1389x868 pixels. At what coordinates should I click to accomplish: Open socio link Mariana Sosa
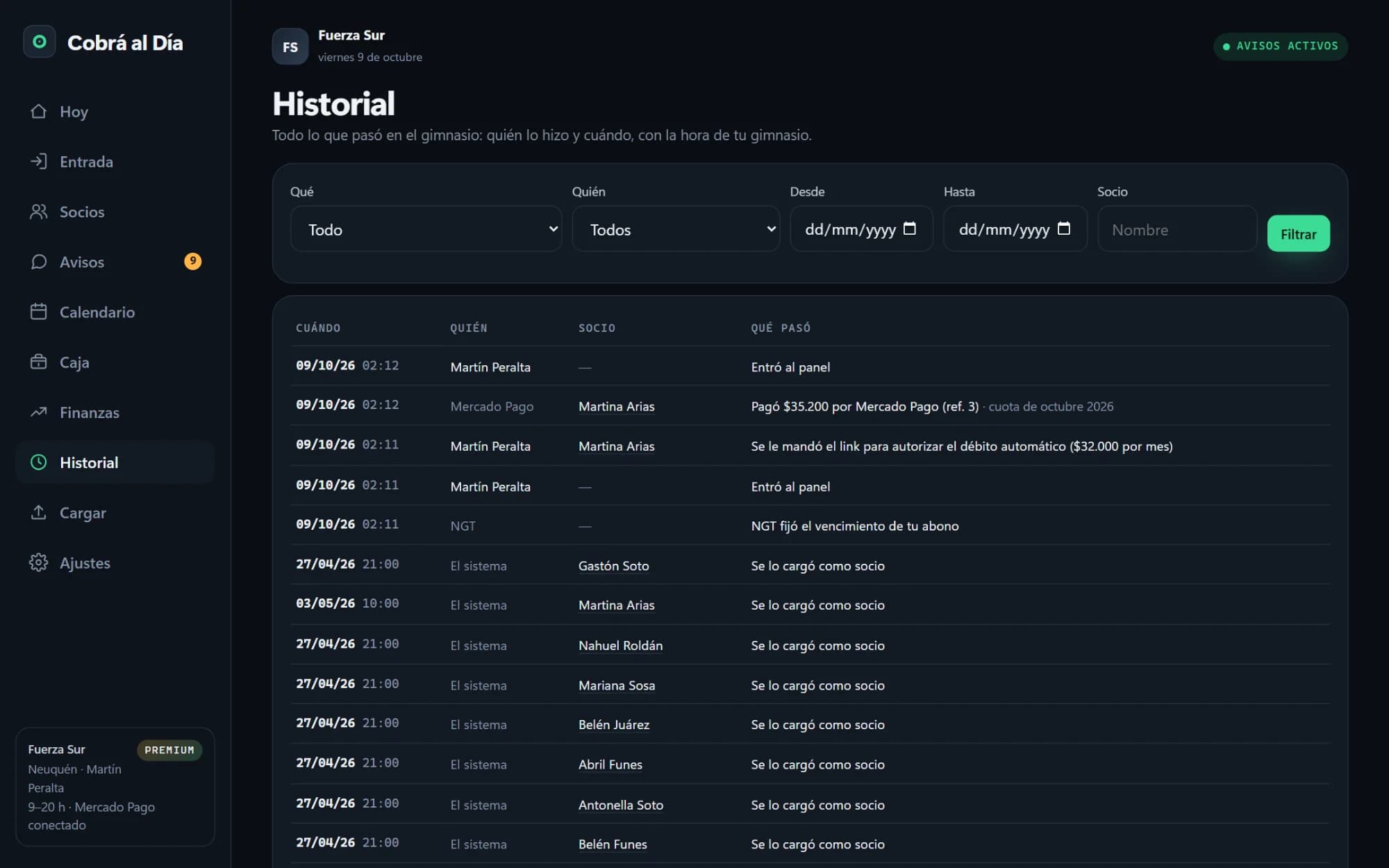[617, 685]
